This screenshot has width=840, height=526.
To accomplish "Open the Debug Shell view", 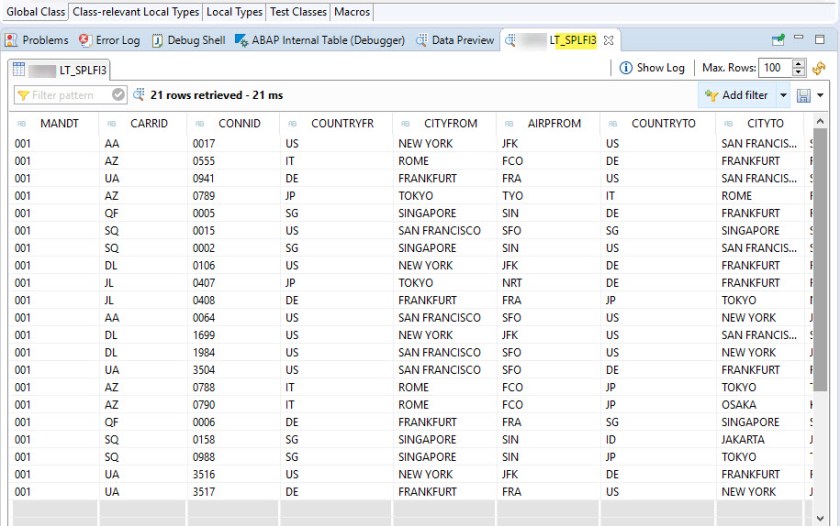I will click(x=188, y=40).
